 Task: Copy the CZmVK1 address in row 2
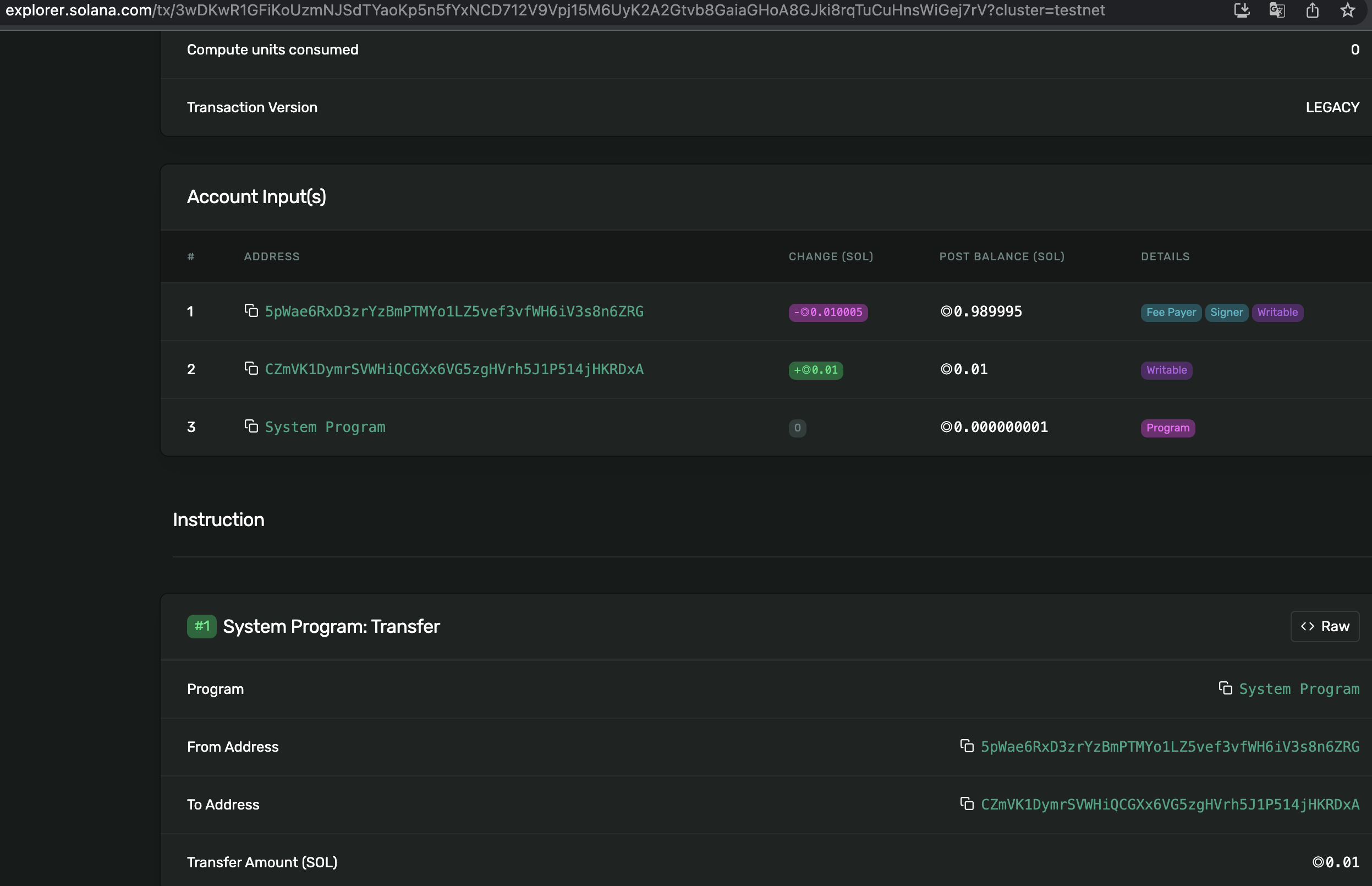tap(251, 368)
